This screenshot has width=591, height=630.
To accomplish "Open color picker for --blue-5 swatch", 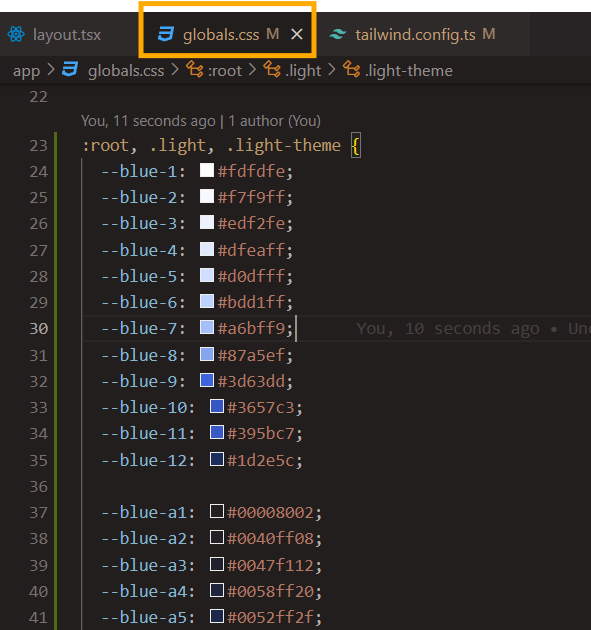I will [x=207, y=276].
